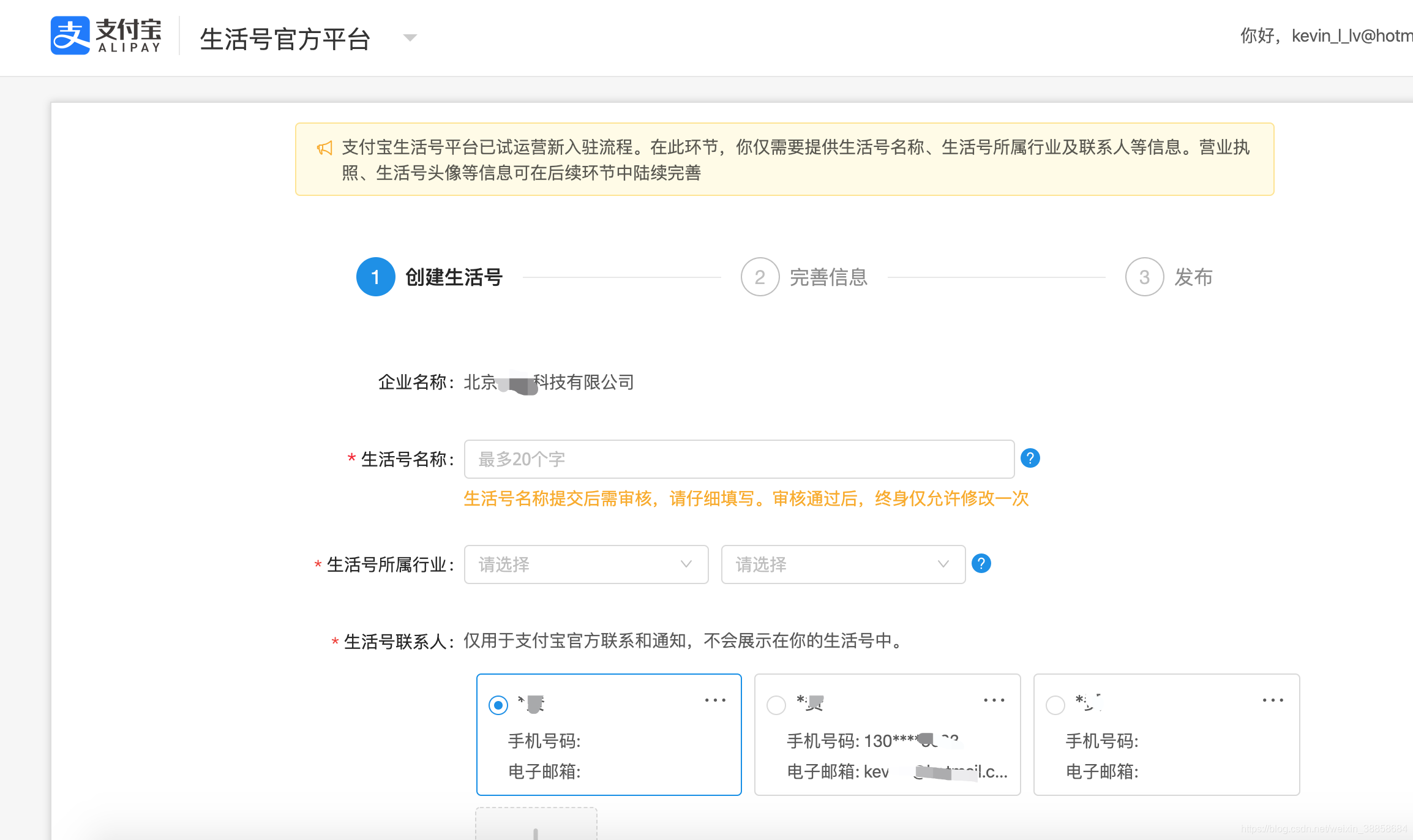Screen dimensions: 1413x840
Task: Click step 1 circle 创建生活号
Action: coord(375,277)
